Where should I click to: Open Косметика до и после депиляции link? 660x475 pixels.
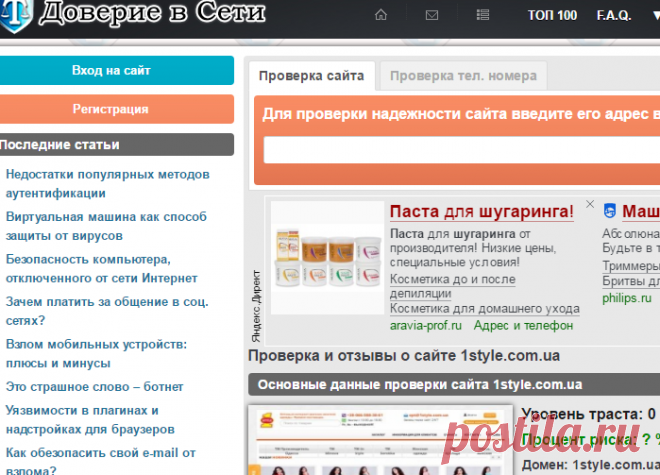(452, 286)
